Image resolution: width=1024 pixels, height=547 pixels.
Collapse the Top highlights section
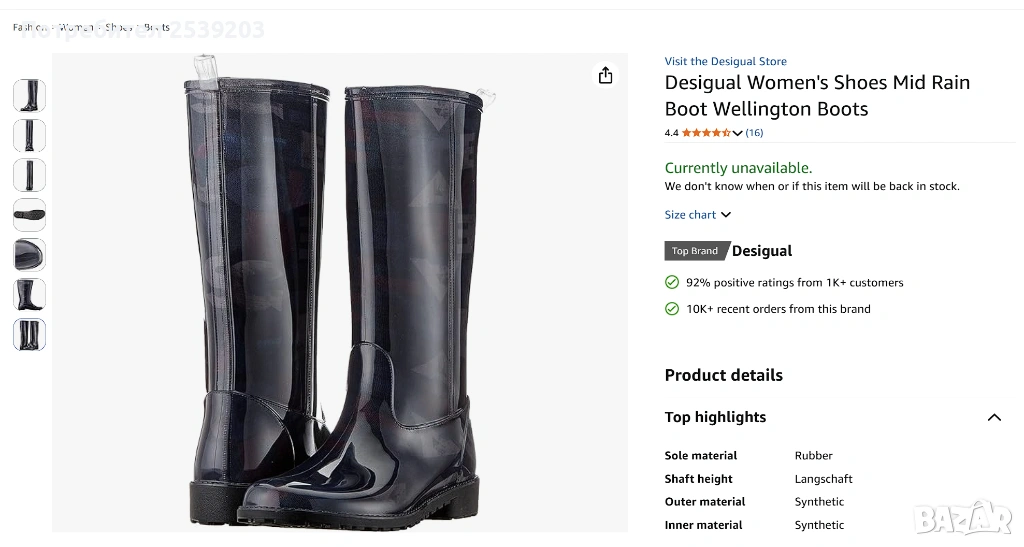[994, 418]
